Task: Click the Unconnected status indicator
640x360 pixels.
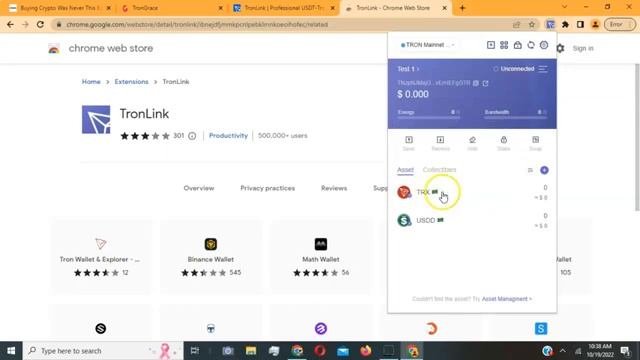Action: point(514,69)
